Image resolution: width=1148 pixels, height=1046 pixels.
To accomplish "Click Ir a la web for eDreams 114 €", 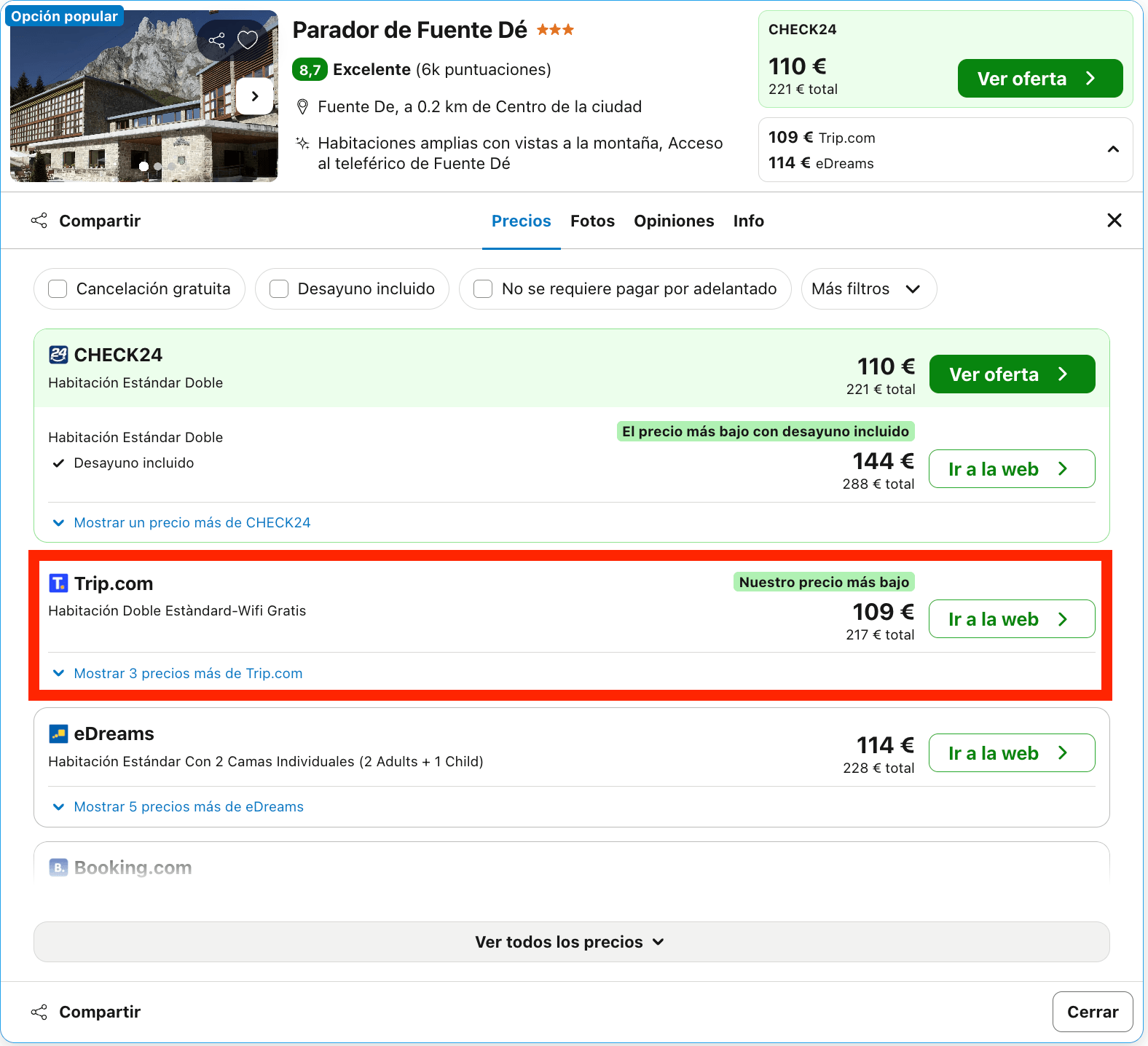I will [x=1013, y=753].
